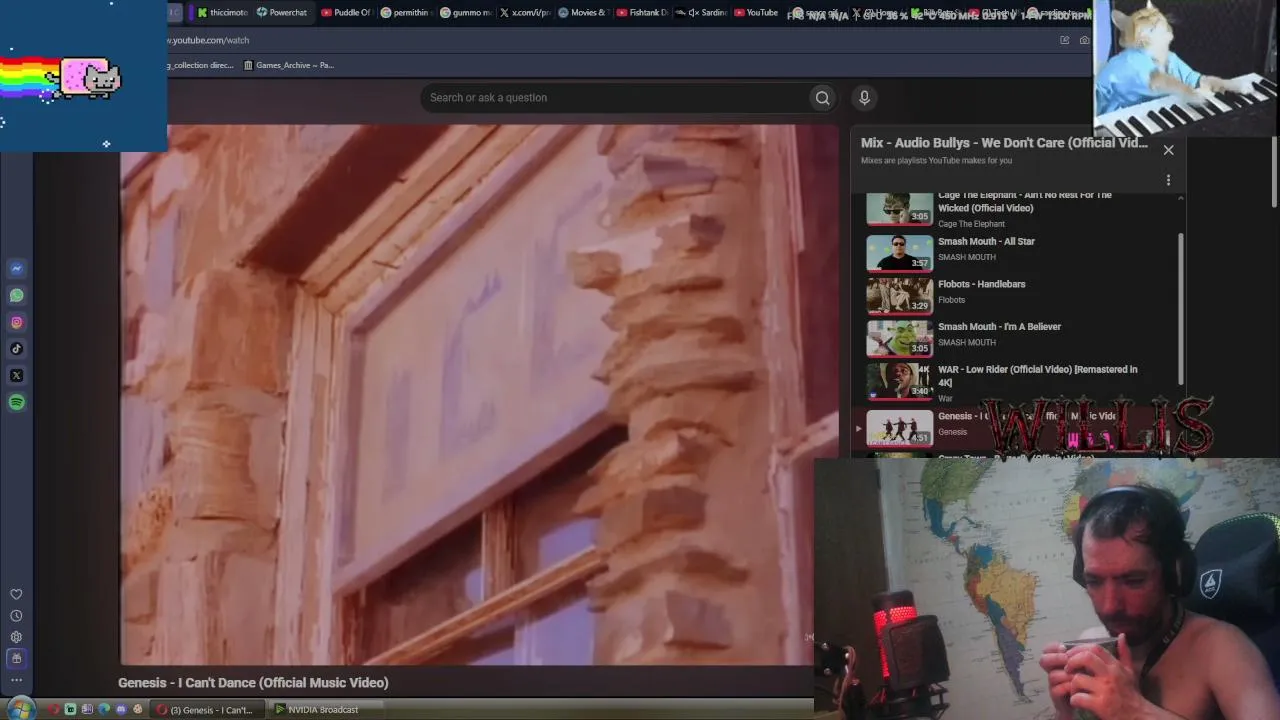Switch to the permithin browser tab
The height and width of the screenshot is (720, 1280).
[x=405, y=13]
